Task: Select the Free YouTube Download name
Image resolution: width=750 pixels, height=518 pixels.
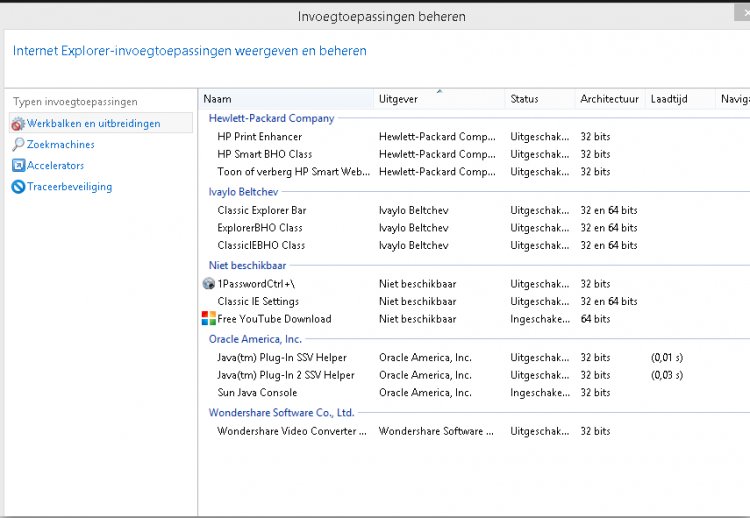Action: pyautogui.click(x=274, y=319)
